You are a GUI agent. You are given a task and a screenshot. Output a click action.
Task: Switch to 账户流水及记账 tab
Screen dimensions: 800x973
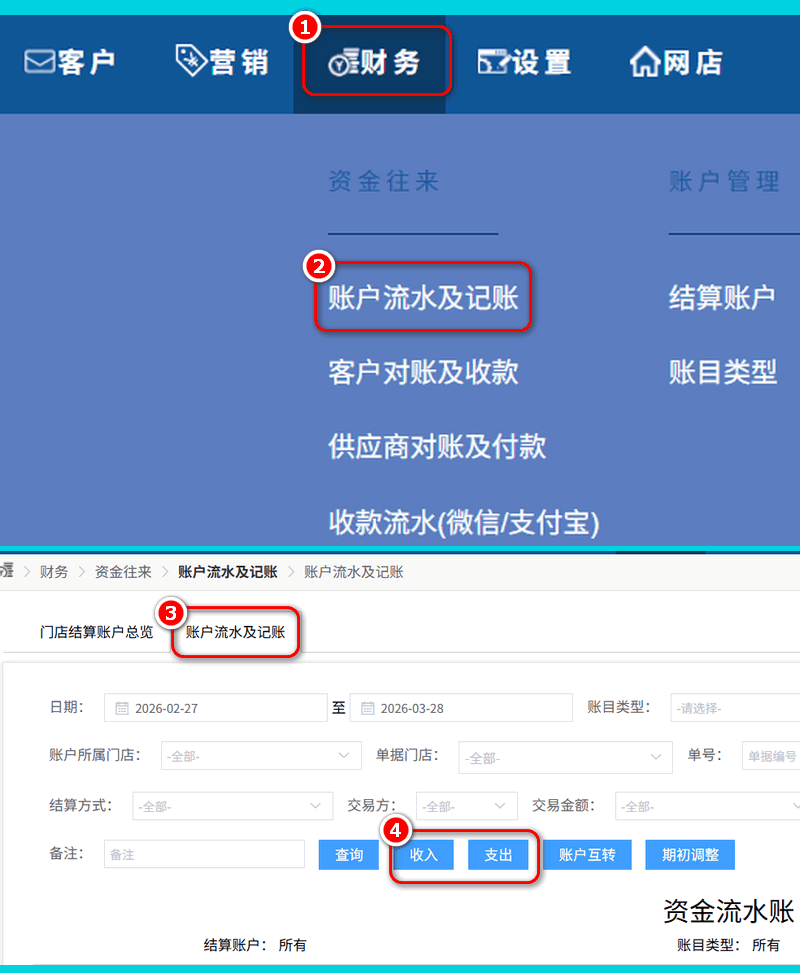tap(236, 632)
